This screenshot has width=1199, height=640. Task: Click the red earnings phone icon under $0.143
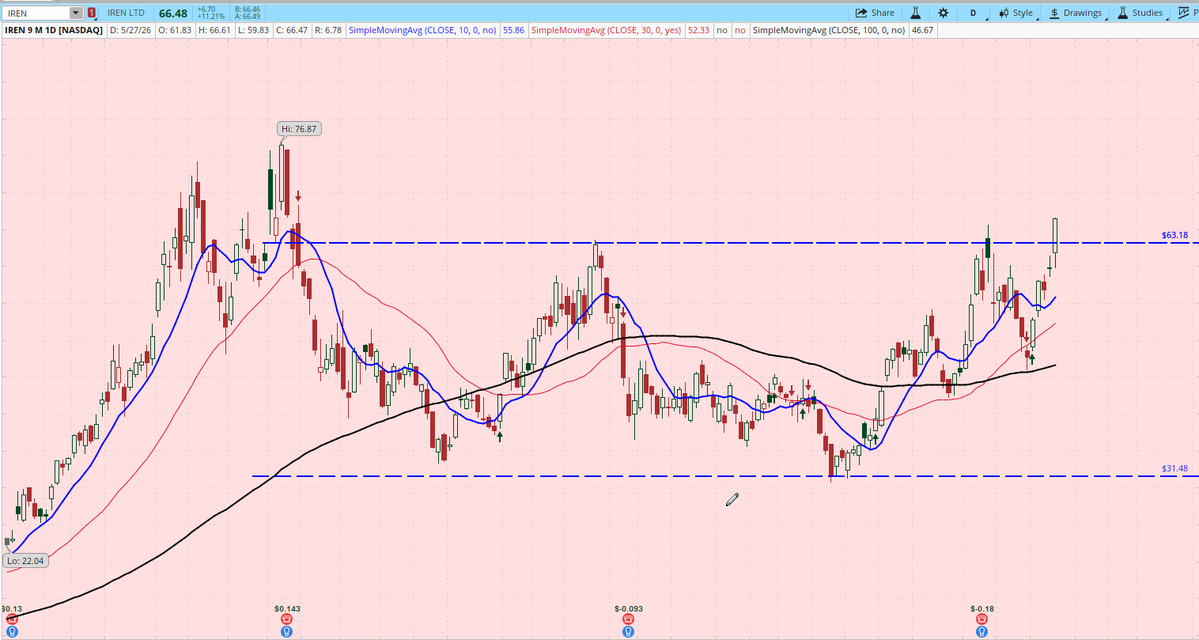(x=287, y=619)
